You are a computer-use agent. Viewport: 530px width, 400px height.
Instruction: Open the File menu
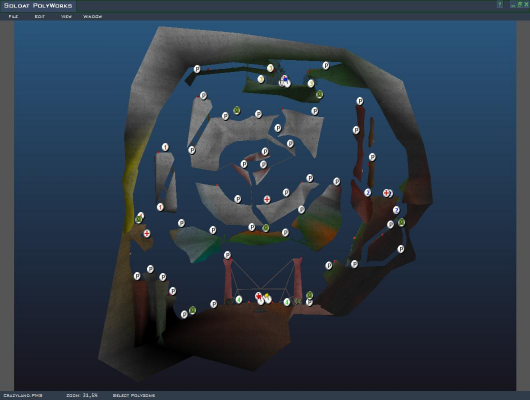(x=13, y=16)
